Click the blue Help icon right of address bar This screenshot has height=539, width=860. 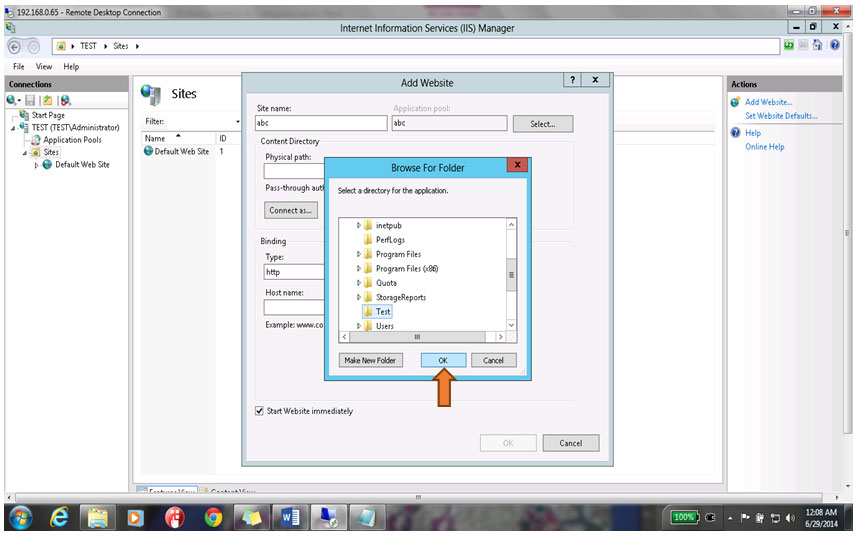[835, 46]
